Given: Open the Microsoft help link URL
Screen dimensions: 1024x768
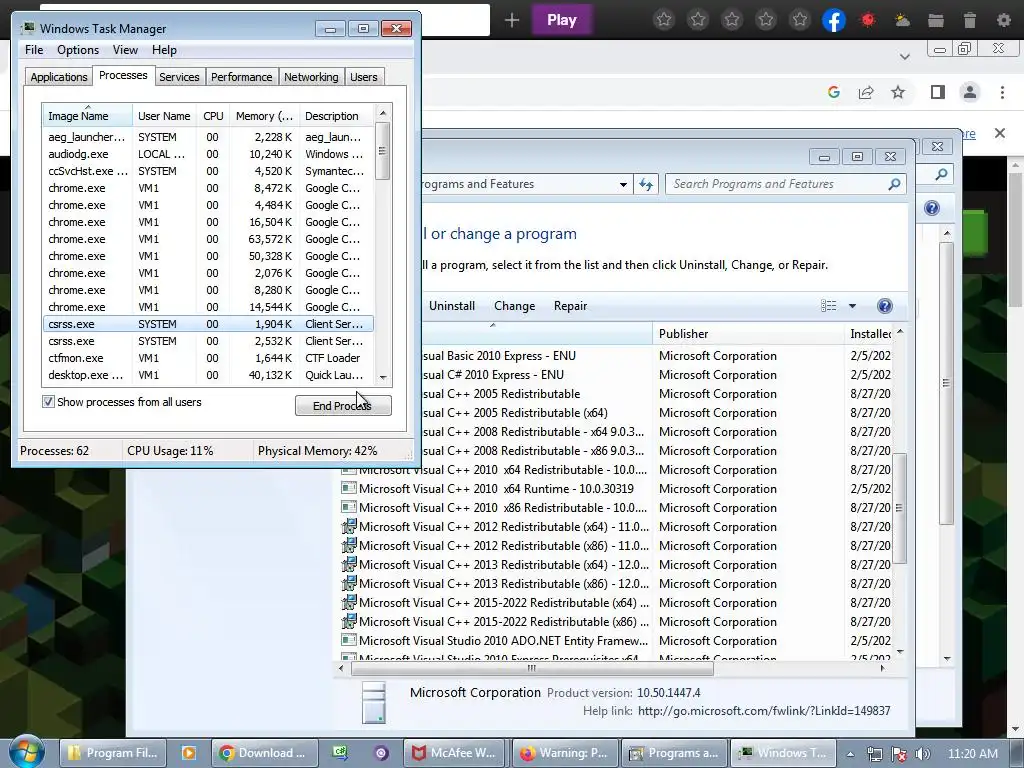Looking at the screenshot, I should coord(763,711).
